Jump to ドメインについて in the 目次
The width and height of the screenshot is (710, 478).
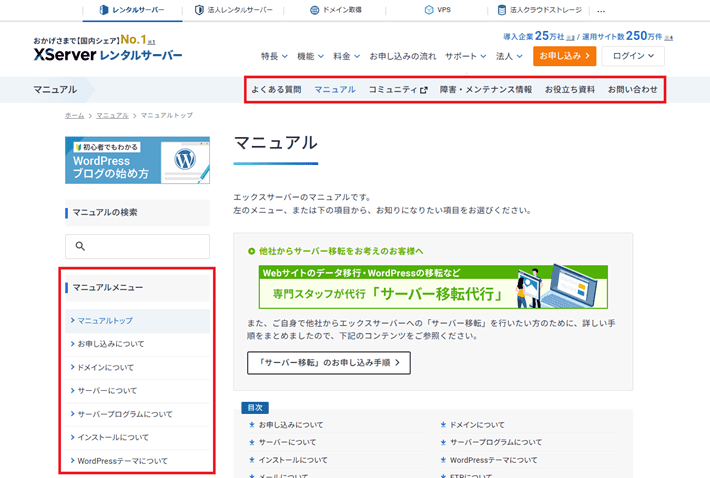(477, 425)
